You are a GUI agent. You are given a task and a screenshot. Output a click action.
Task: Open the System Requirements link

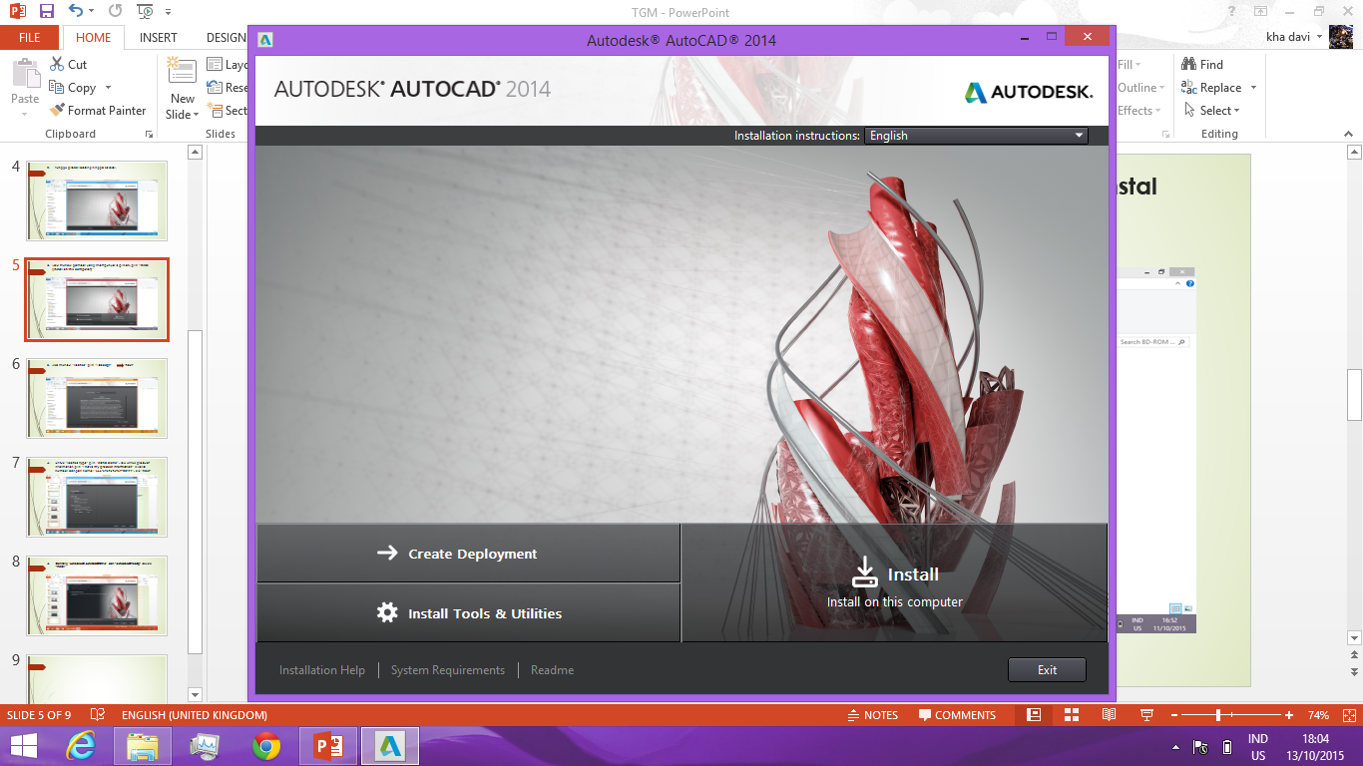[447, 670]
